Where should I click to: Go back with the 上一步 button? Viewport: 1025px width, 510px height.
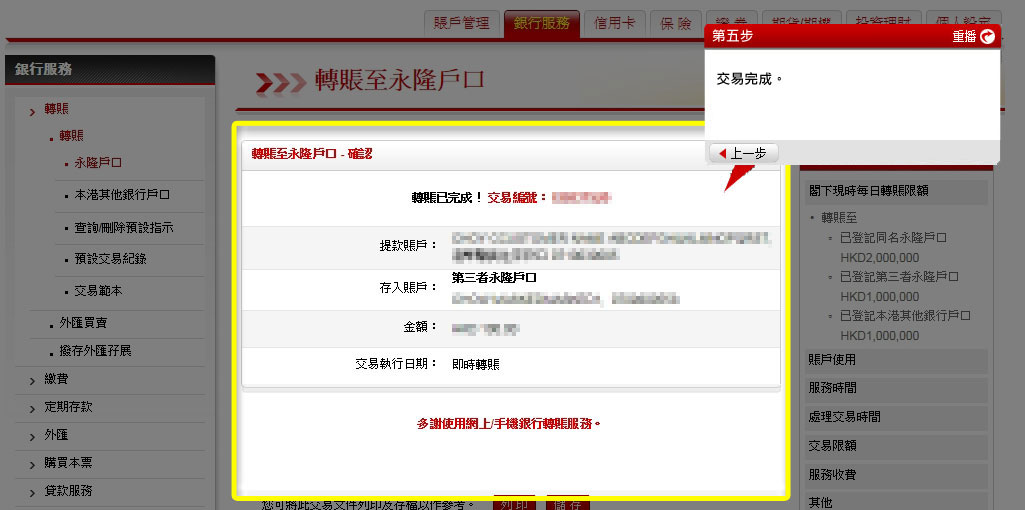coord(743,153)
